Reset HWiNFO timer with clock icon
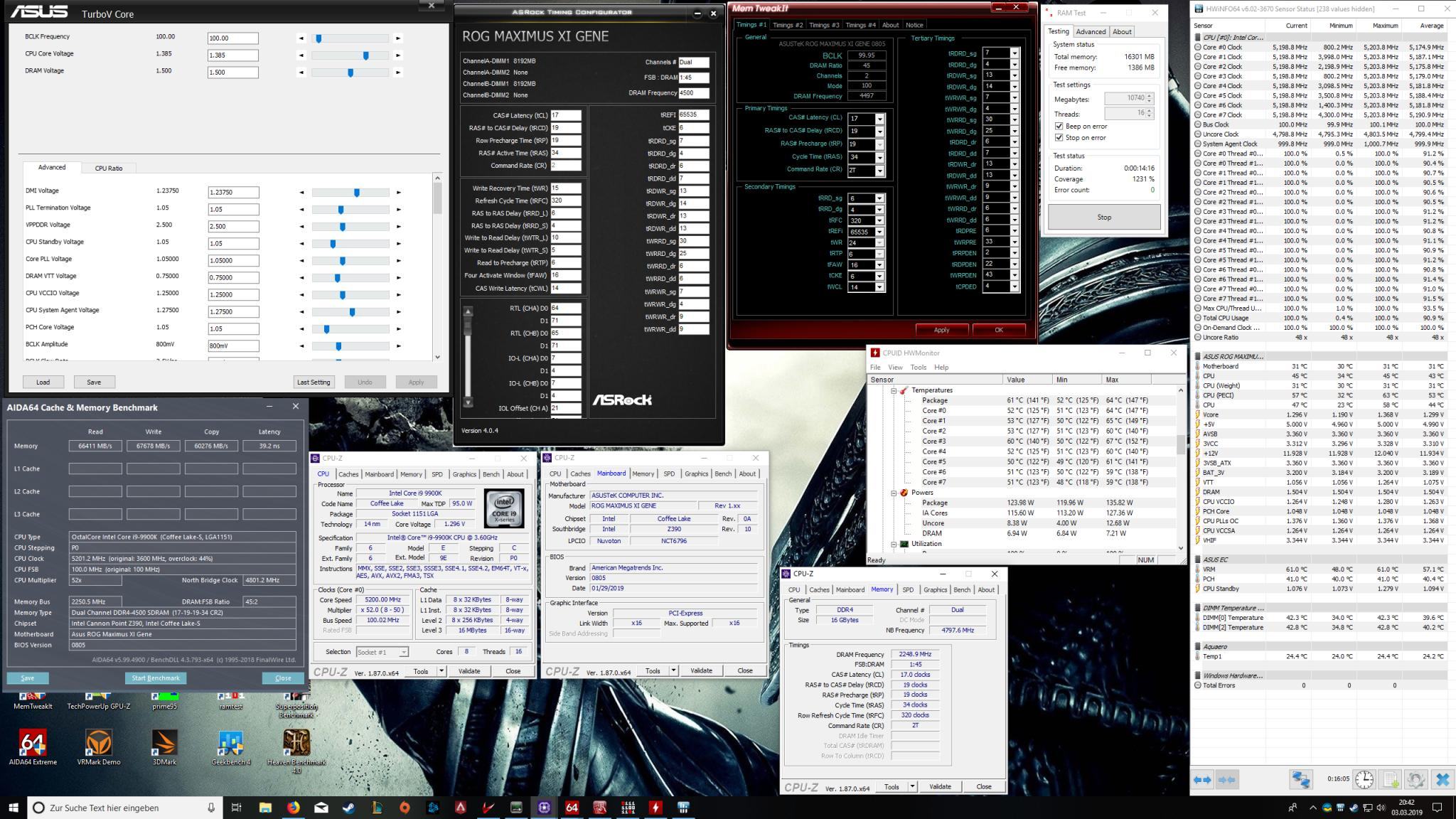The width and height of the screenshot is (1456, 819). click(1364, 780)
